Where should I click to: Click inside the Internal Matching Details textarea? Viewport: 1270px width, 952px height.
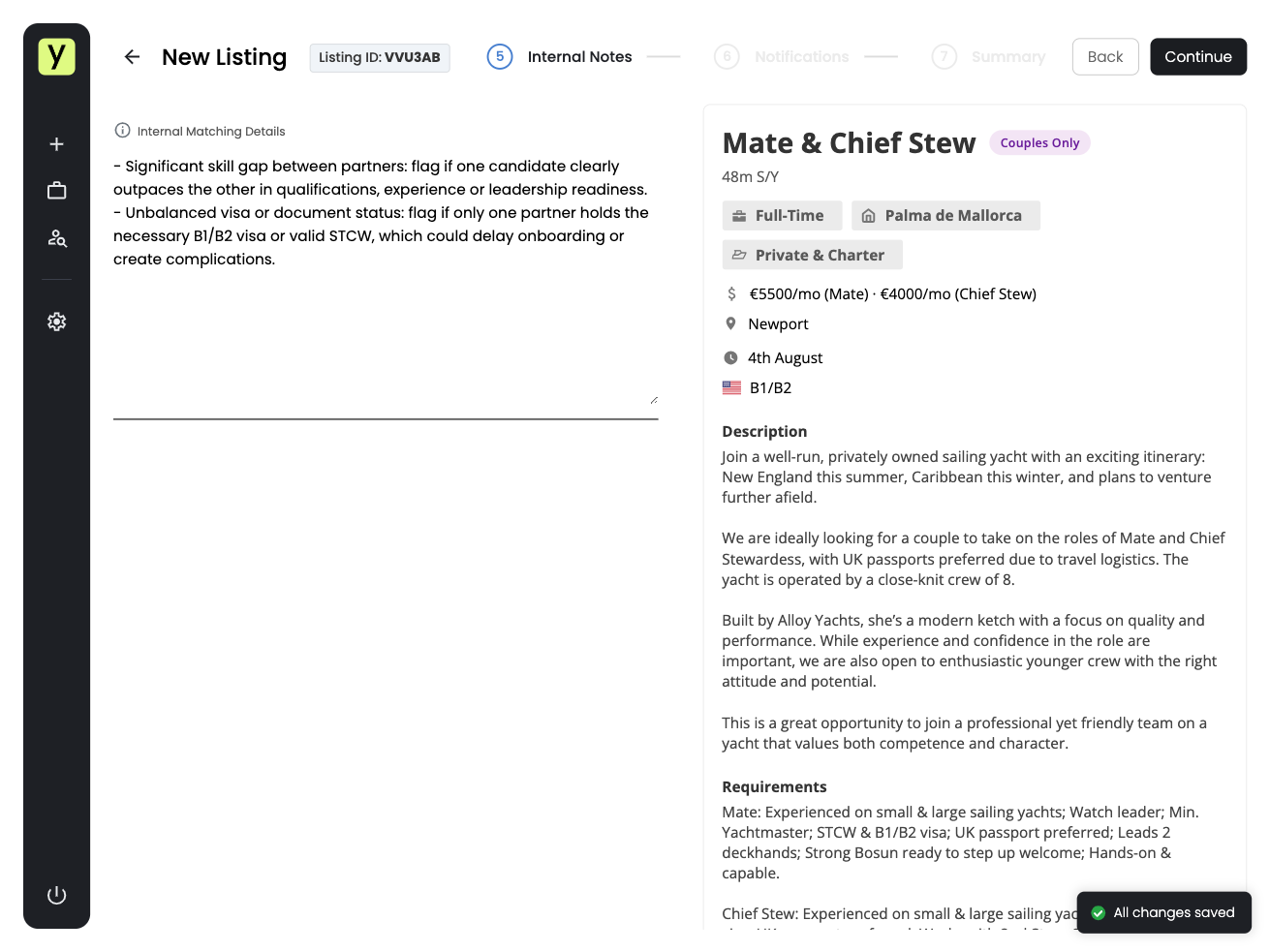[x=386, y=281]
